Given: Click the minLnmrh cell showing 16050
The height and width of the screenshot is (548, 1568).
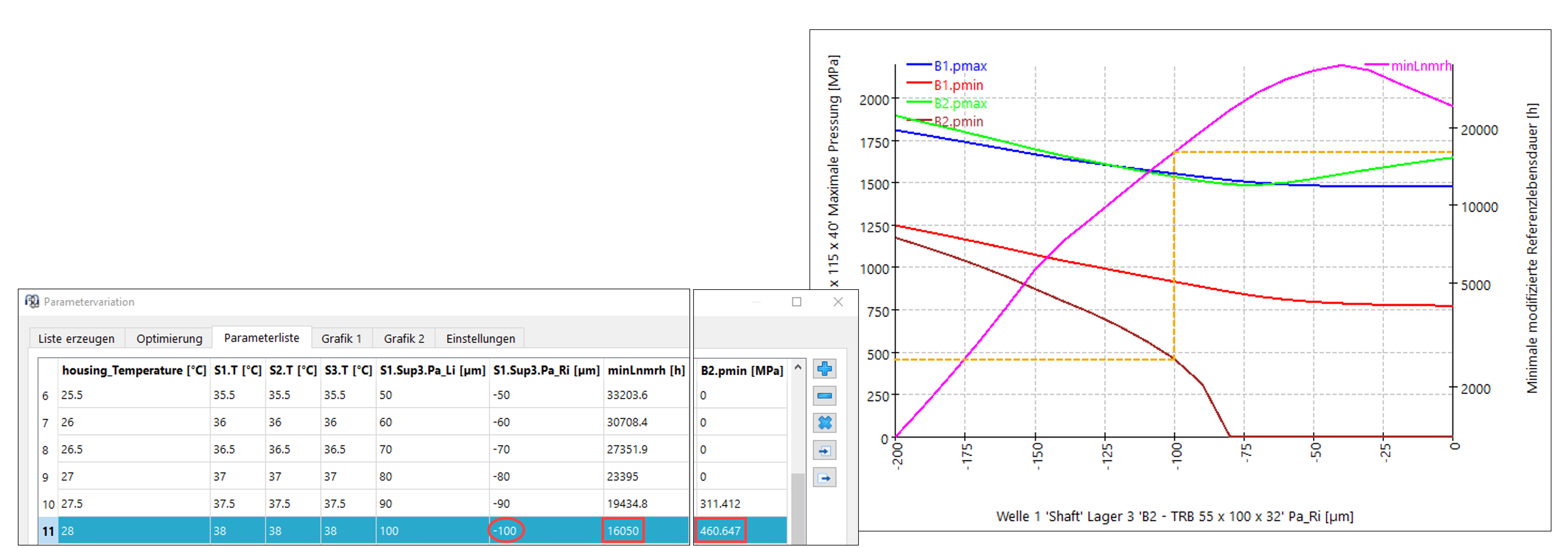Looking at the screenshot, I should tap(623, 531).
